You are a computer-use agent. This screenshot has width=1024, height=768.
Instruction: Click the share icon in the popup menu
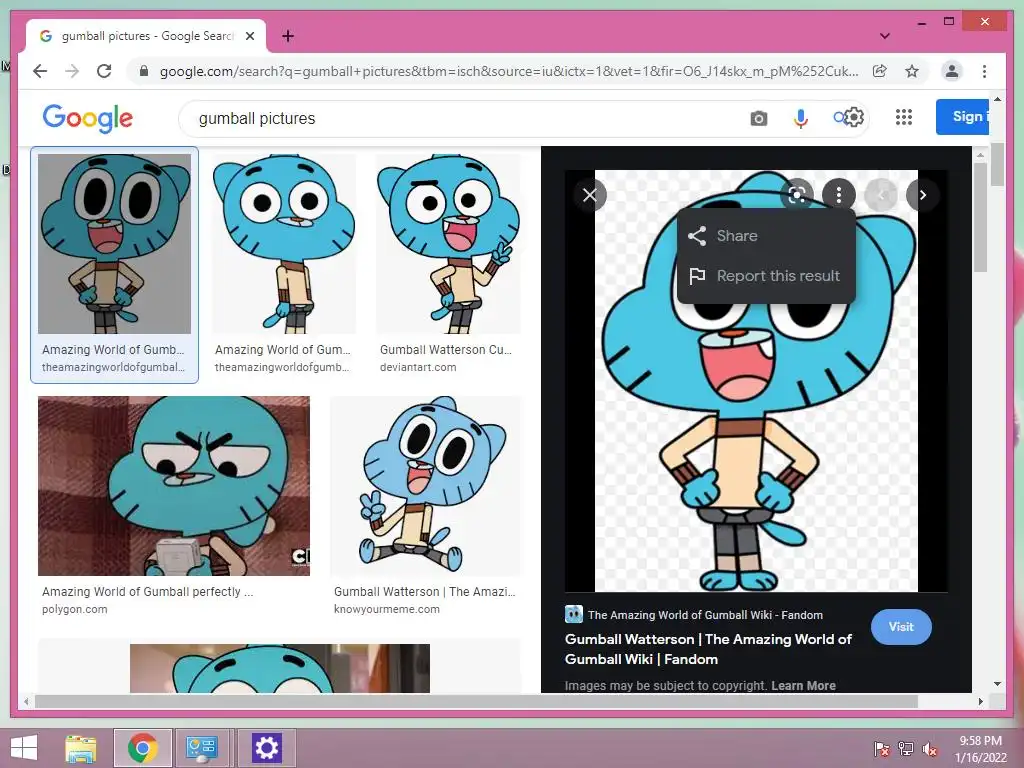[x=697, y=236]
